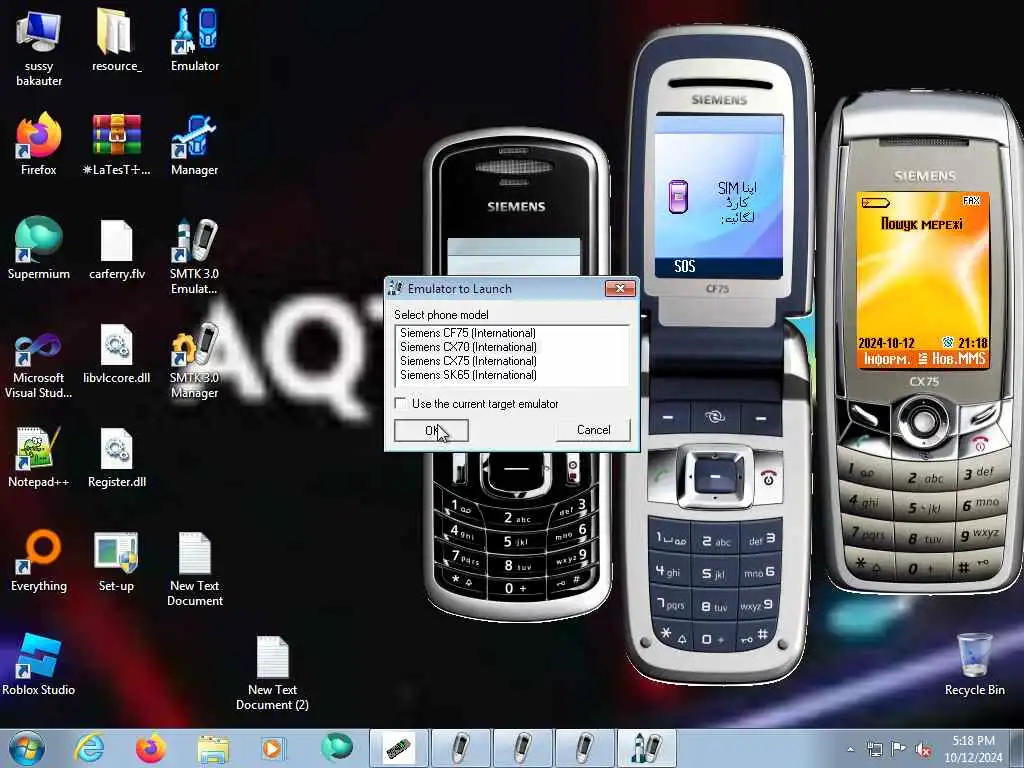The height and width of the screenshot is (768, 1024).
Task: Select the libvlccore.dll file icon
Action: click(x=116, y=353)
